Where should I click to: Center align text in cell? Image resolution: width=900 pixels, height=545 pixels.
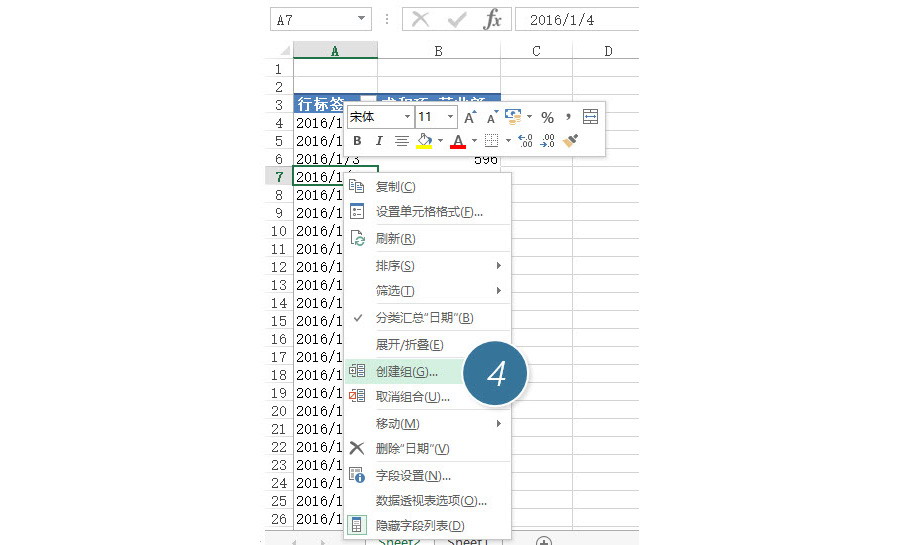pyautogui.click(x=402, y=141)
